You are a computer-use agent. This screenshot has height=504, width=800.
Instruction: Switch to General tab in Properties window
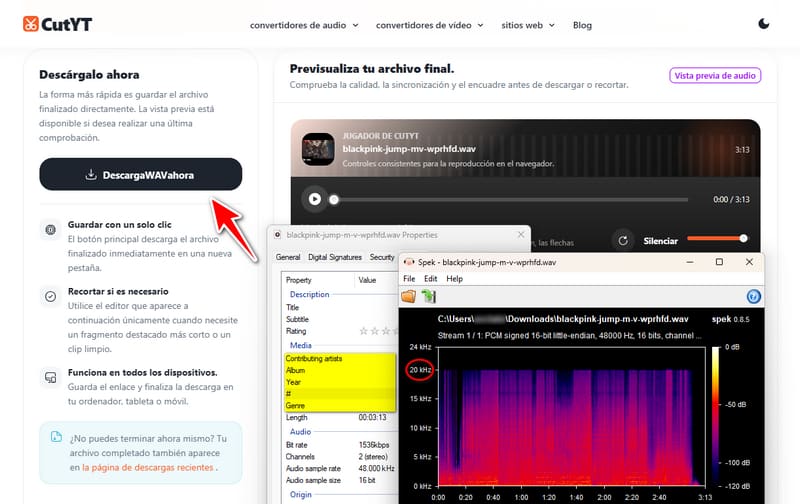click(x=288, y=257)
